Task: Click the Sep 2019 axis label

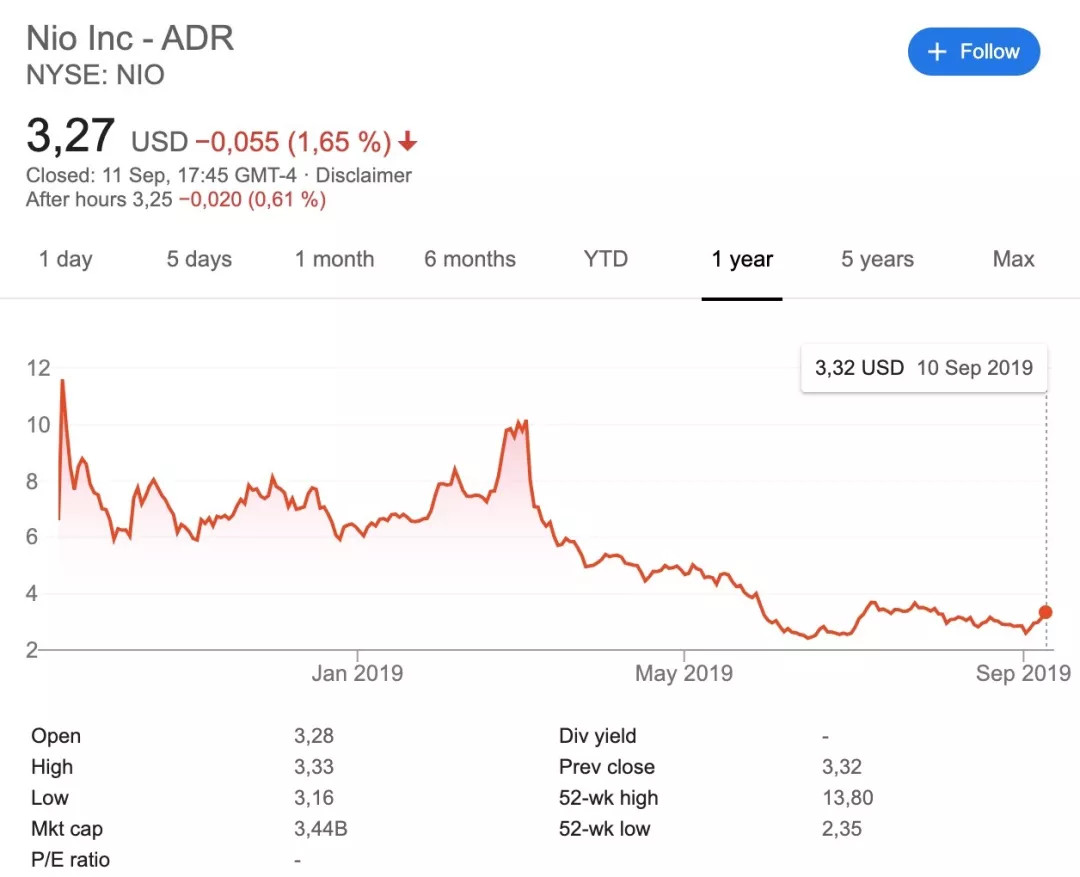Action: tap(1024, 673)
